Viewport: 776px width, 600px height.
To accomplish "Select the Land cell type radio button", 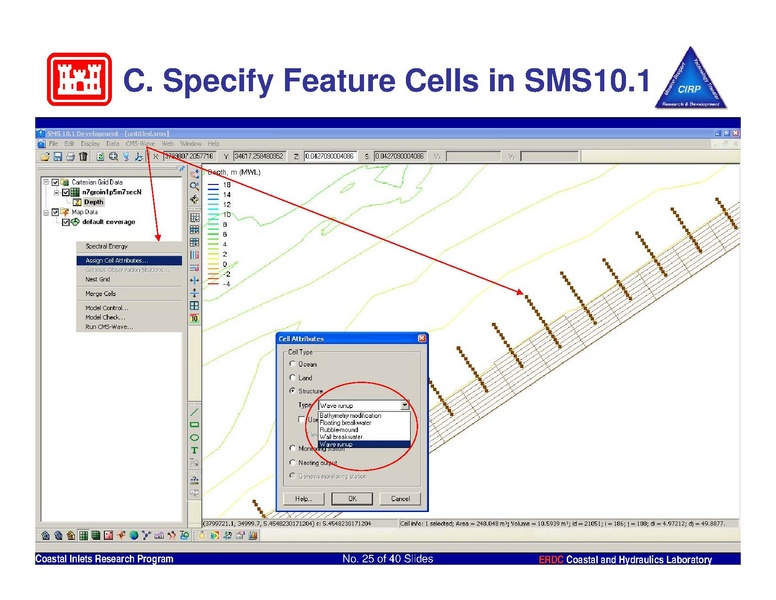I will tap(292, 377).
